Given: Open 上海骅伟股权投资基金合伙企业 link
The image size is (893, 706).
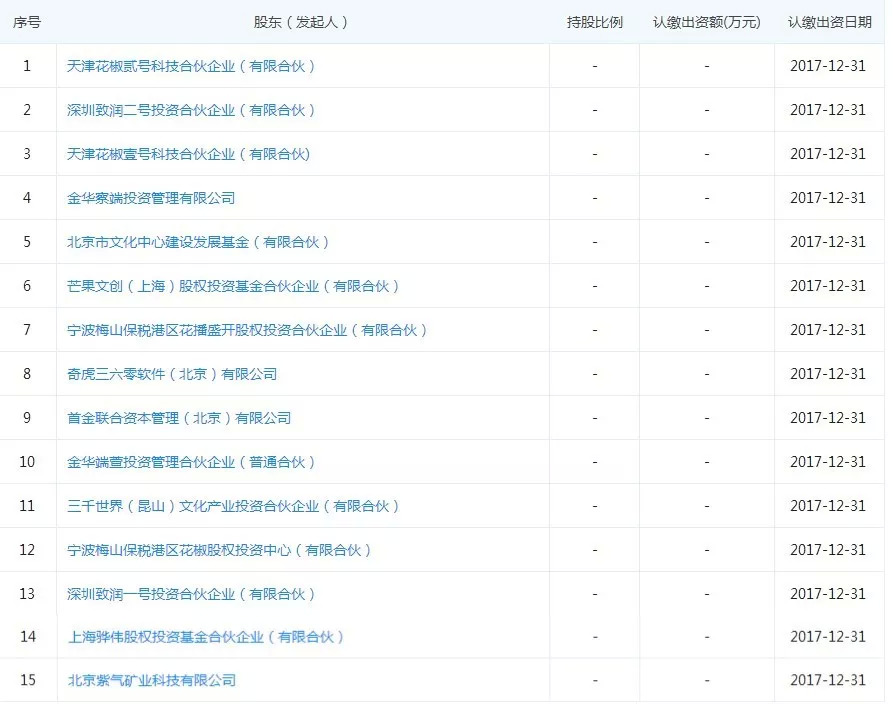Looking at the screenshot, I should coord(206,637).
